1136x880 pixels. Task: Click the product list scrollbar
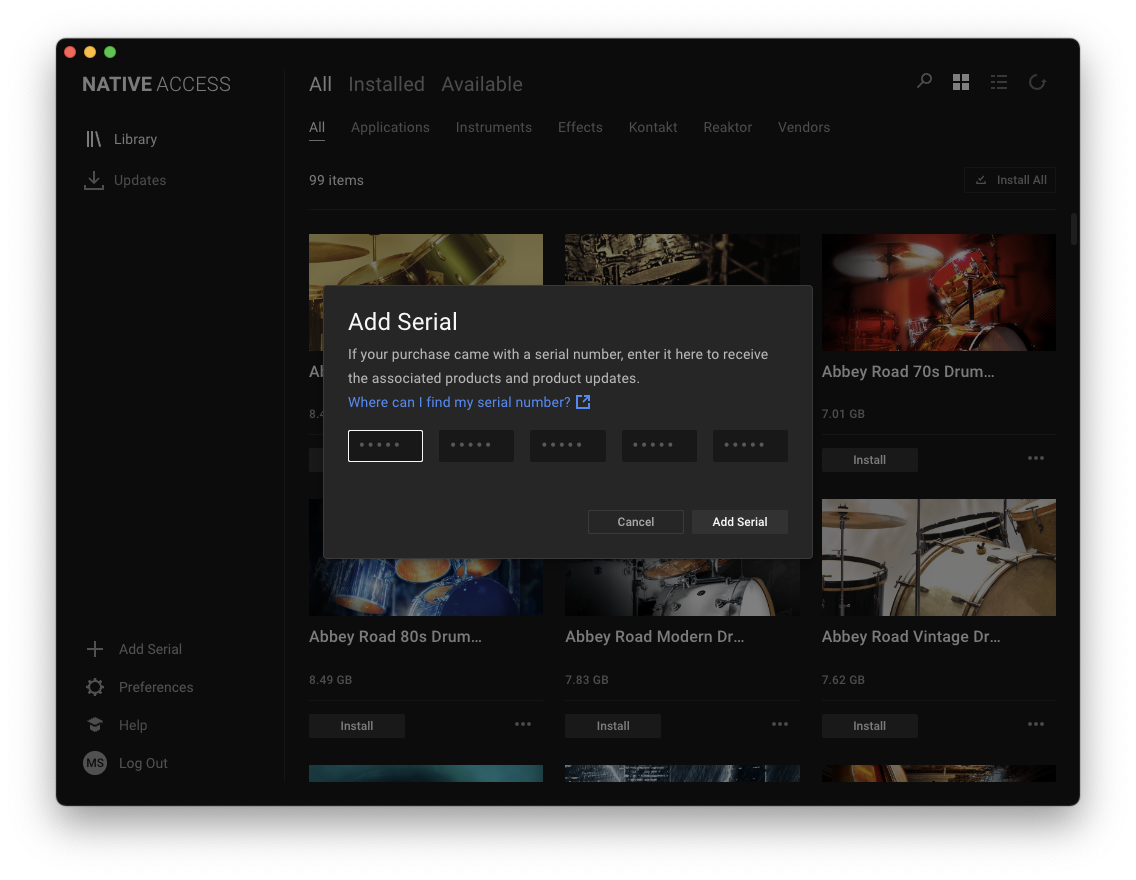[x=1074, y=229]
